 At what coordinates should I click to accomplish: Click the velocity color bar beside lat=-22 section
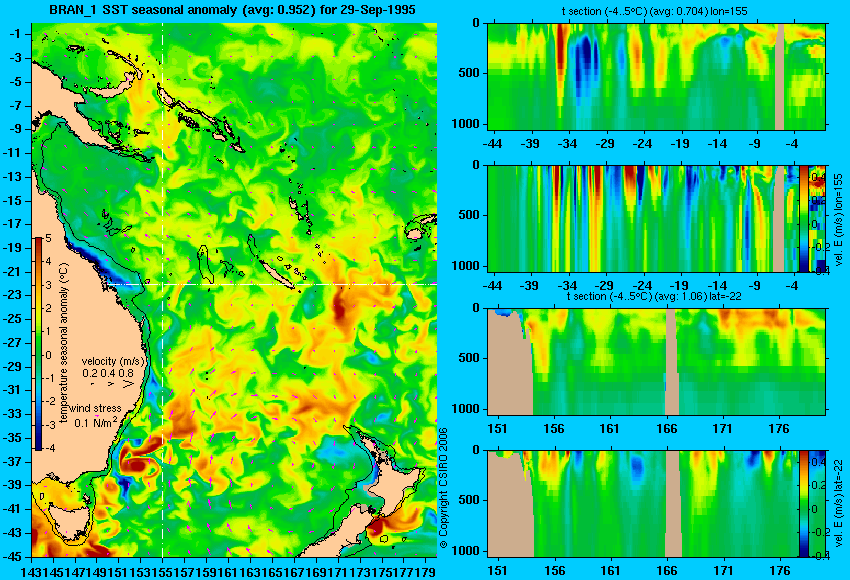(803, 504)
